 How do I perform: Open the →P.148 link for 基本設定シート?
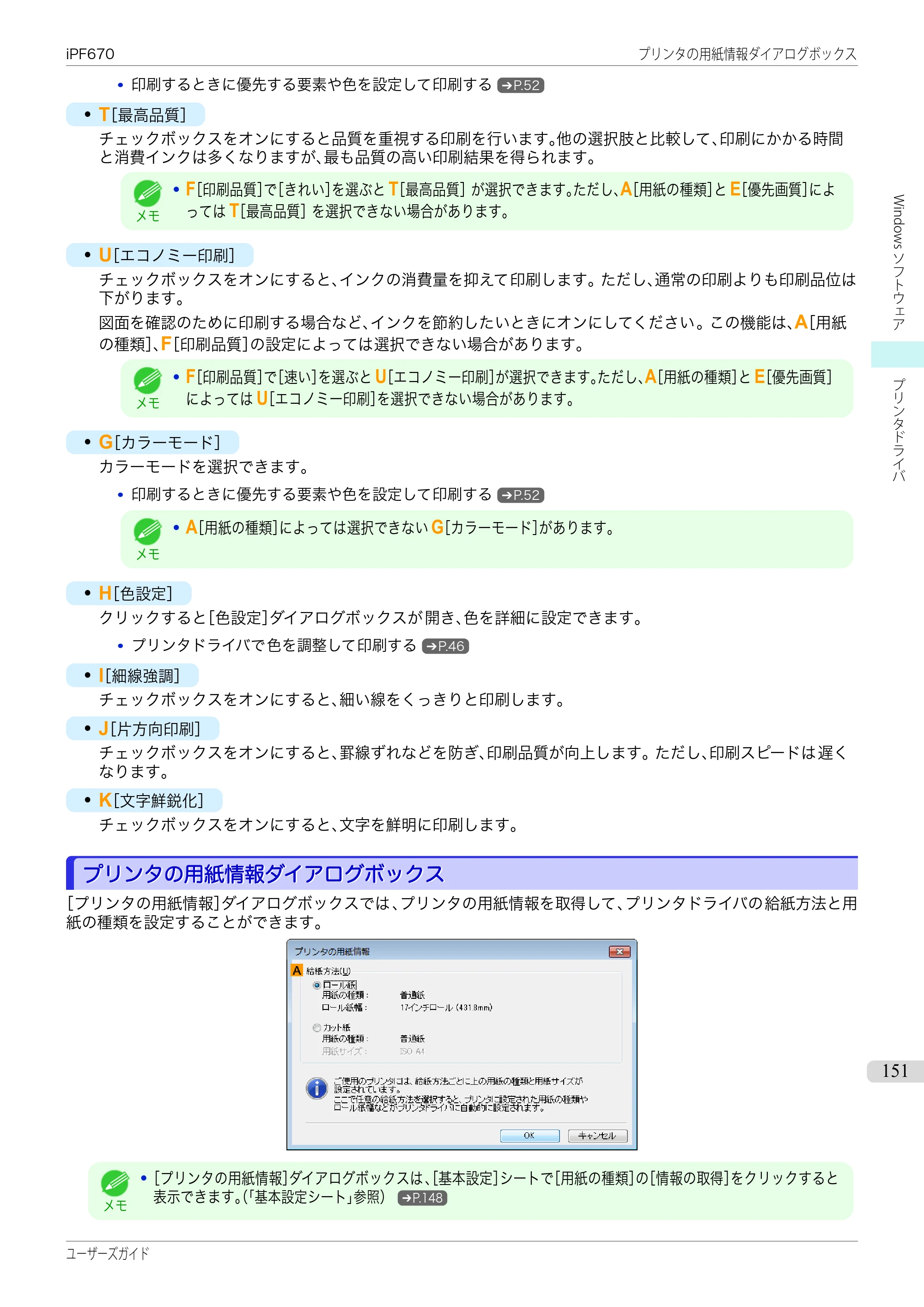point(422,1198)
